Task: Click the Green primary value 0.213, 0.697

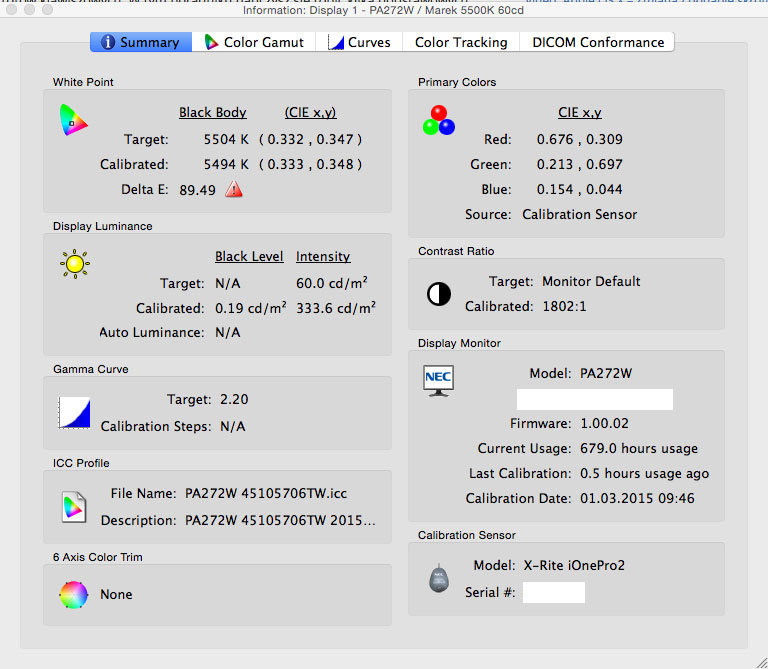Action: [579, 164]
